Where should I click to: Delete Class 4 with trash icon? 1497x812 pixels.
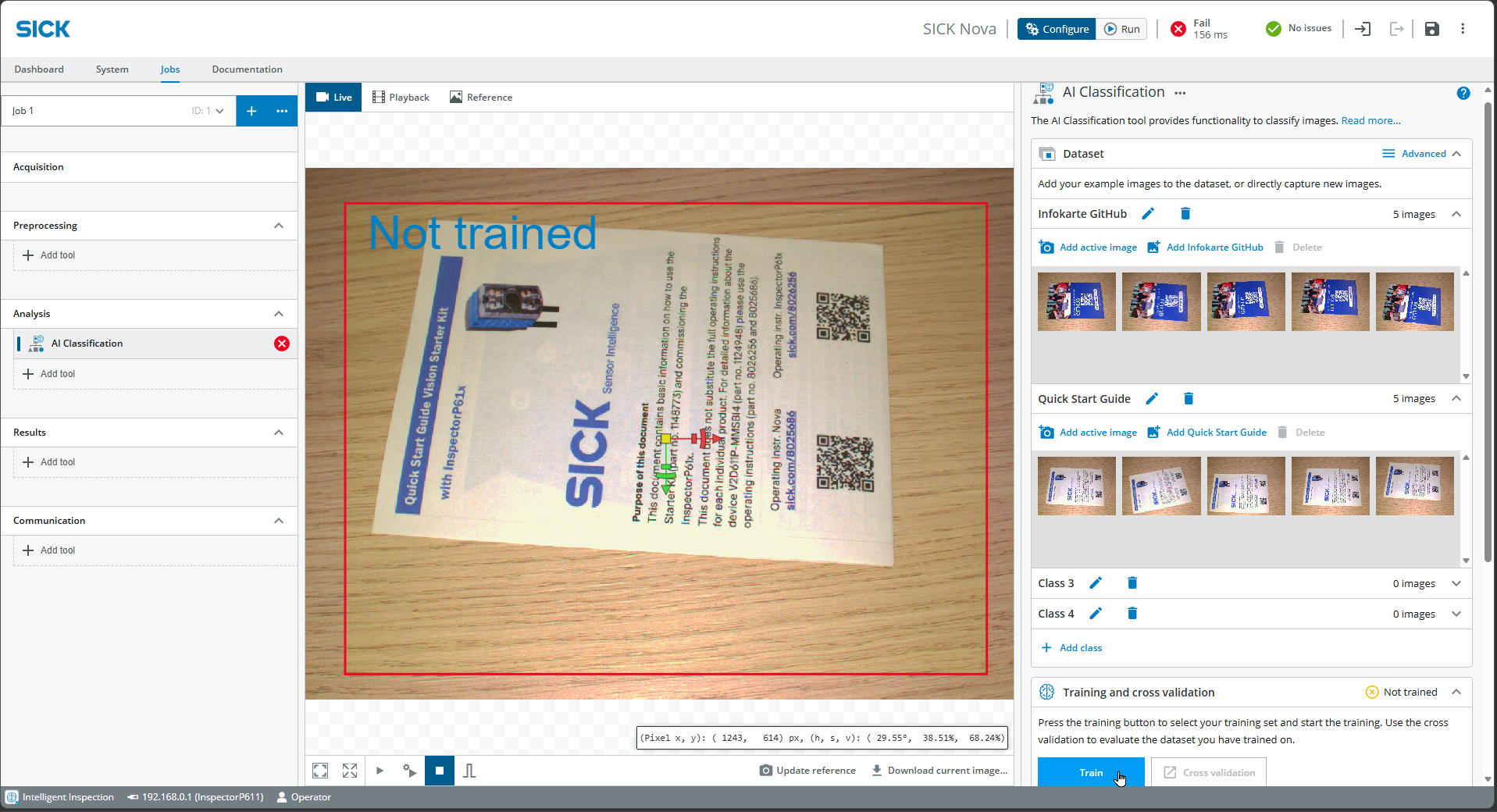(1132, 614)
